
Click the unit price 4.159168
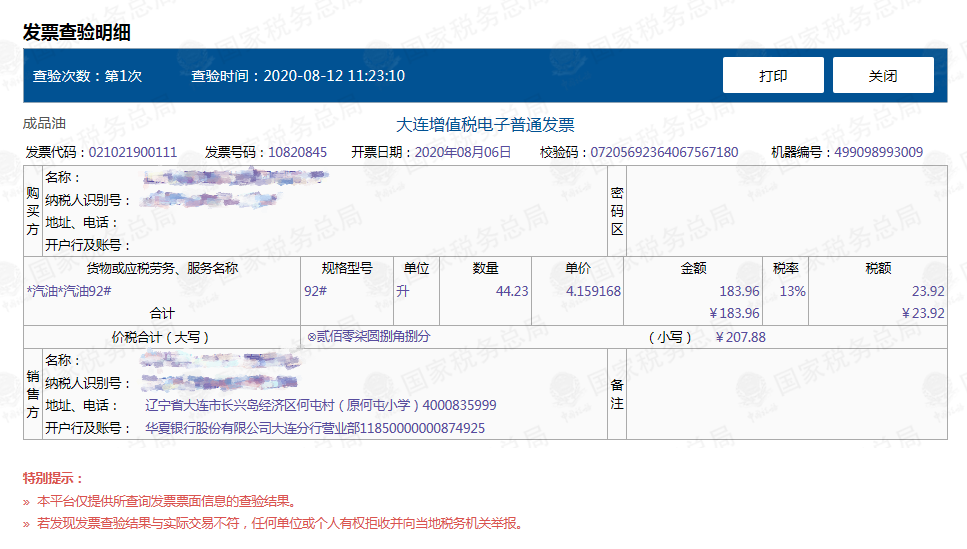click(x=593, y=291)
